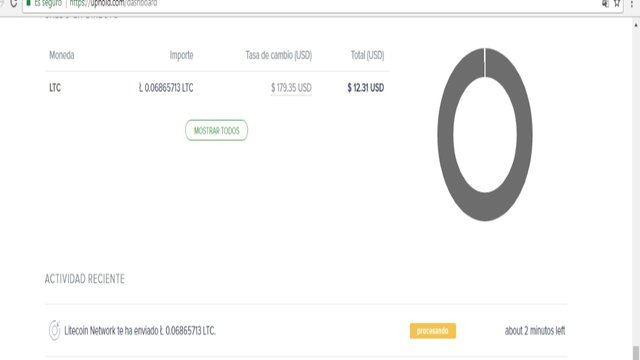
Task: Reload the Uphold dashboard page
Action: [13, 3]
